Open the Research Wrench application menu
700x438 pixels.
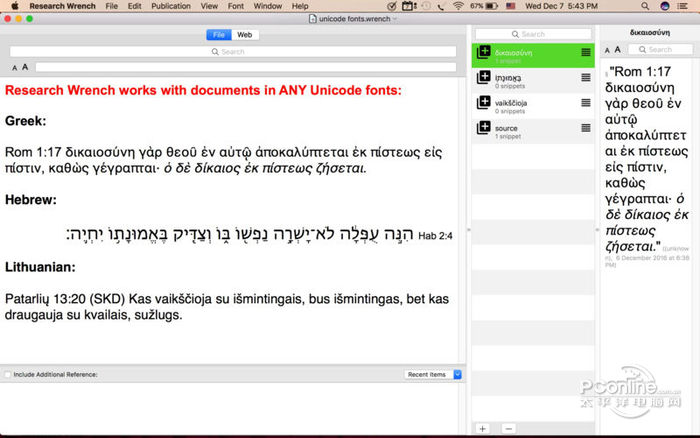(62, 6)
